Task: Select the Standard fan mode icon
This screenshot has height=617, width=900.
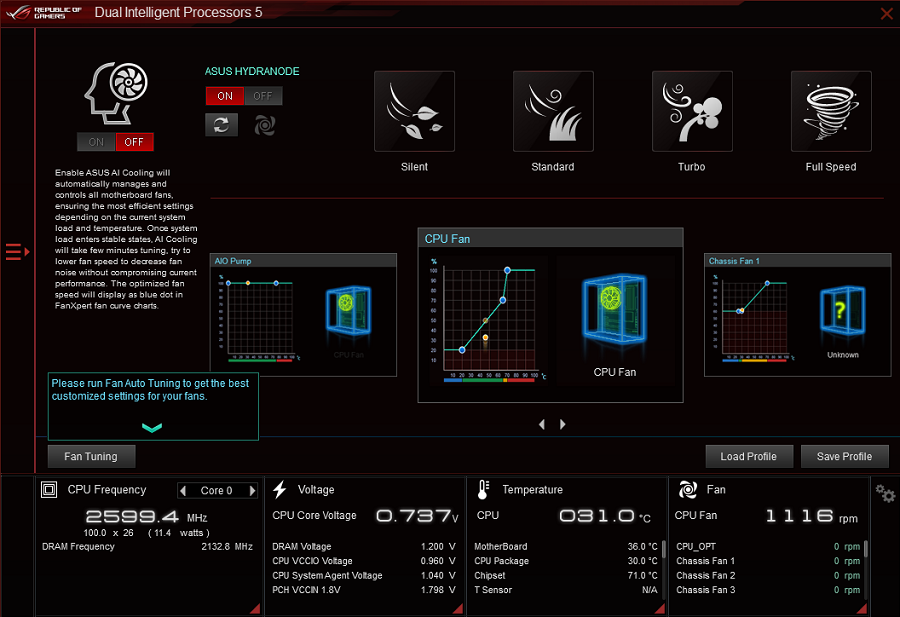Action: tap(553, 111)
